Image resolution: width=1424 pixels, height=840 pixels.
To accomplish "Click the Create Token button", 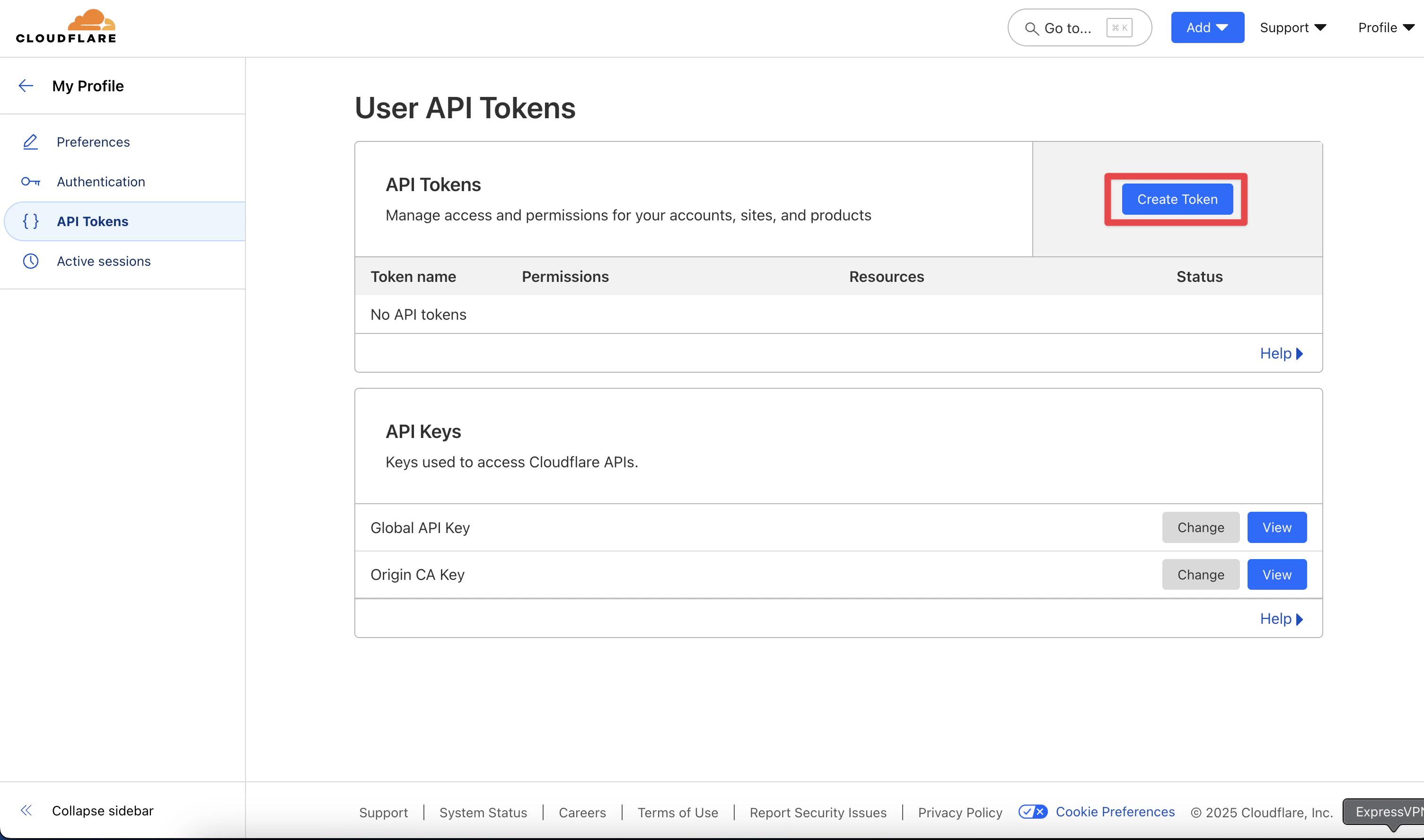I will (1177, 199).
